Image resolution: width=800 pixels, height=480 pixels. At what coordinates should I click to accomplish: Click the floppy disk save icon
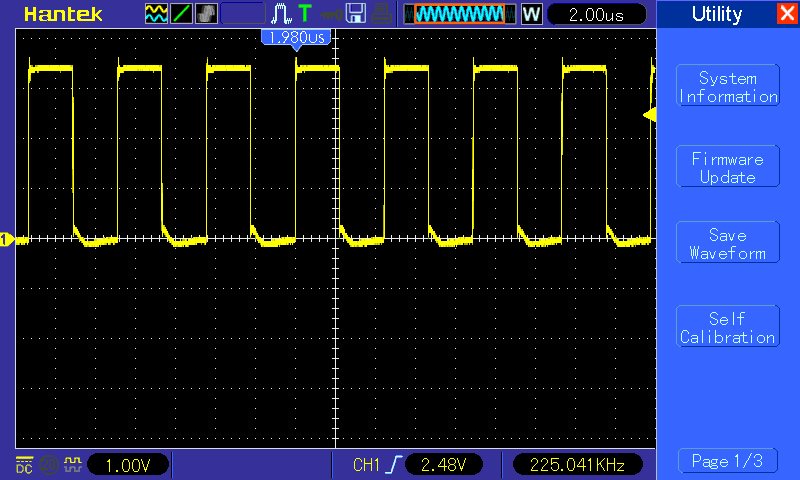355,14
